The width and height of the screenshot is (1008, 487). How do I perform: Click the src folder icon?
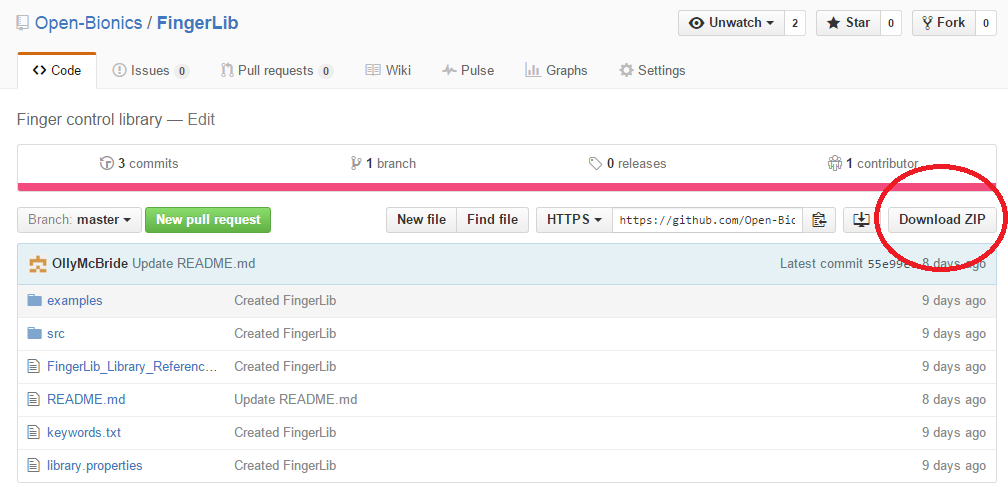coord(34,333)
